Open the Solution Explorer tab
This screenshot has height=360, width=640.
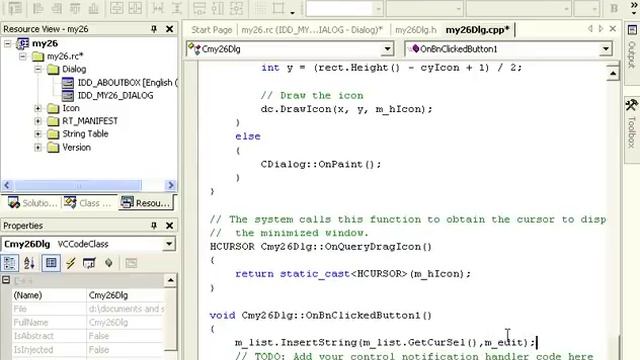32,203
